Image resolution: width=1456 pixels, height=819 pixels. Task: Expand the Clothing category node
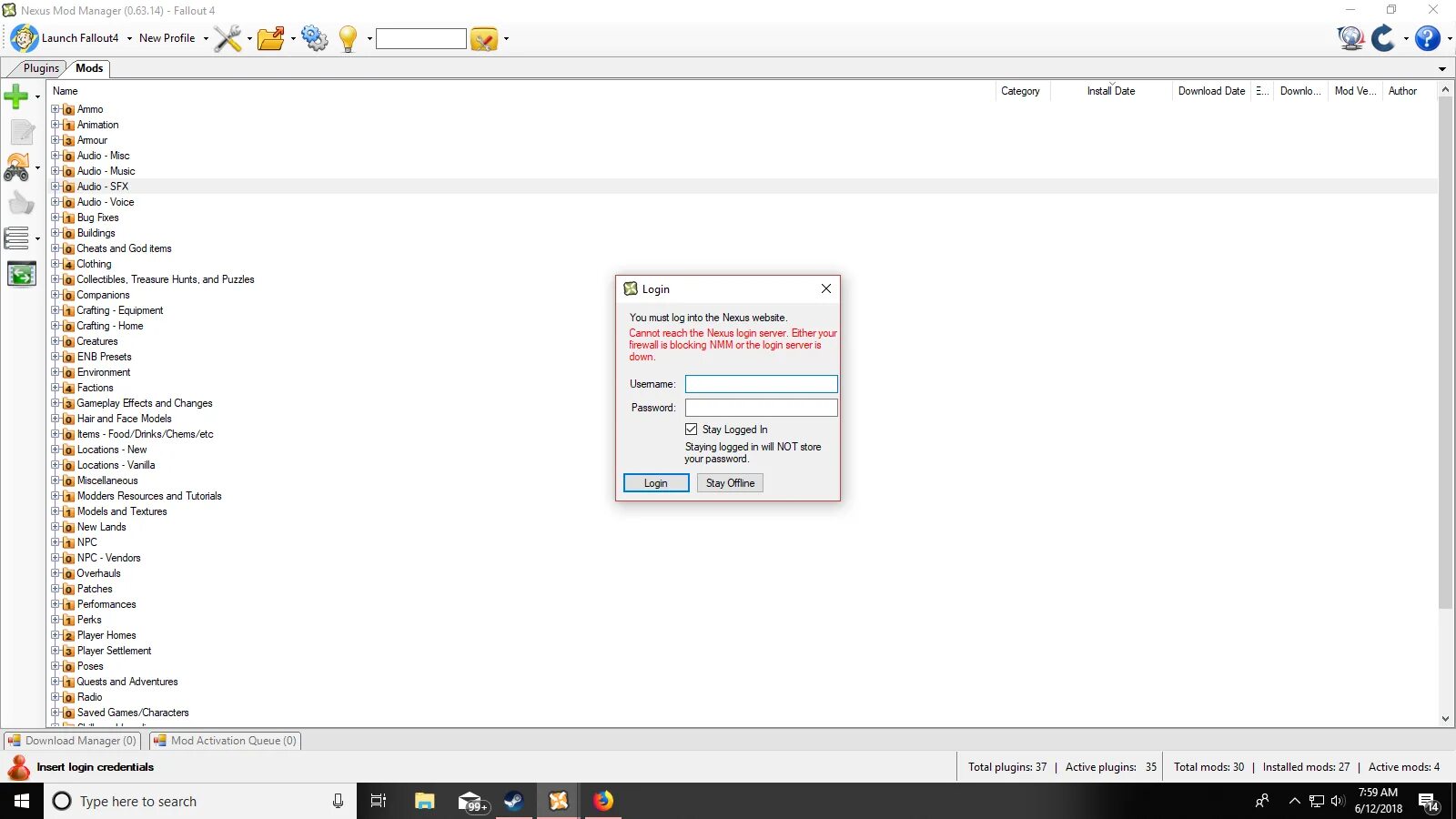[56, 264]
